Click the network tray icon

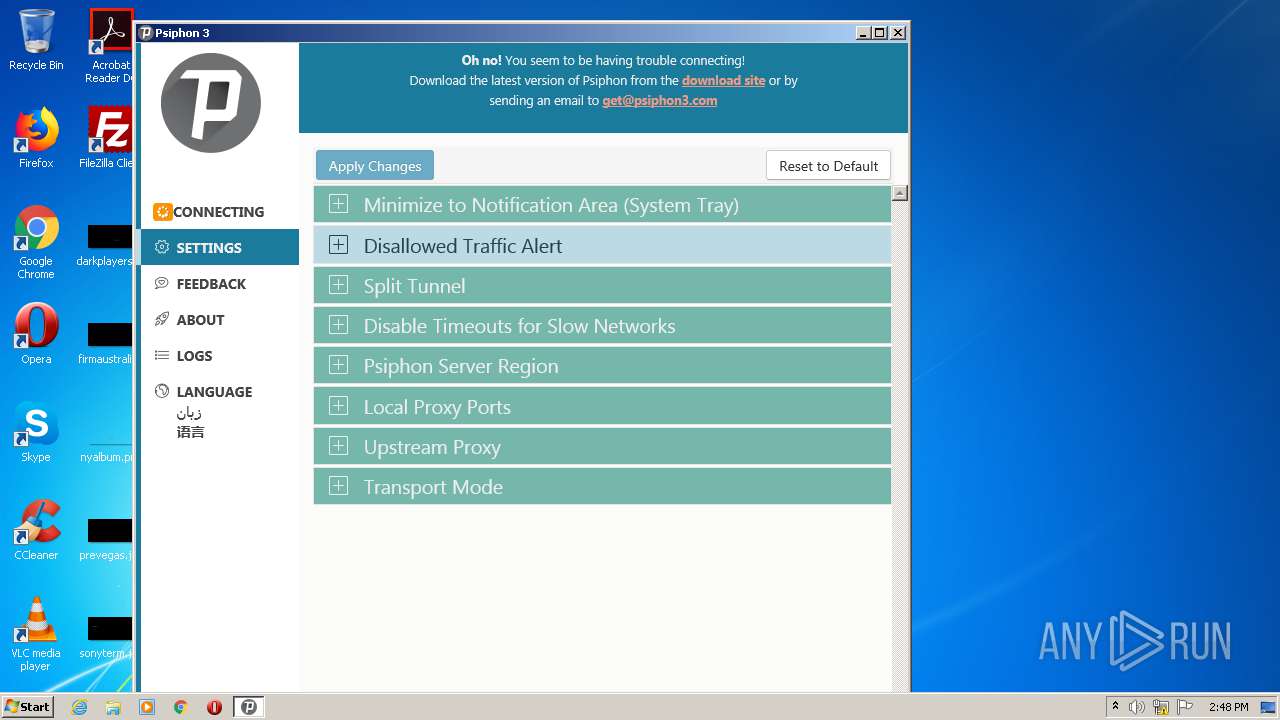pyautogui.click(x=1161, y=707)
